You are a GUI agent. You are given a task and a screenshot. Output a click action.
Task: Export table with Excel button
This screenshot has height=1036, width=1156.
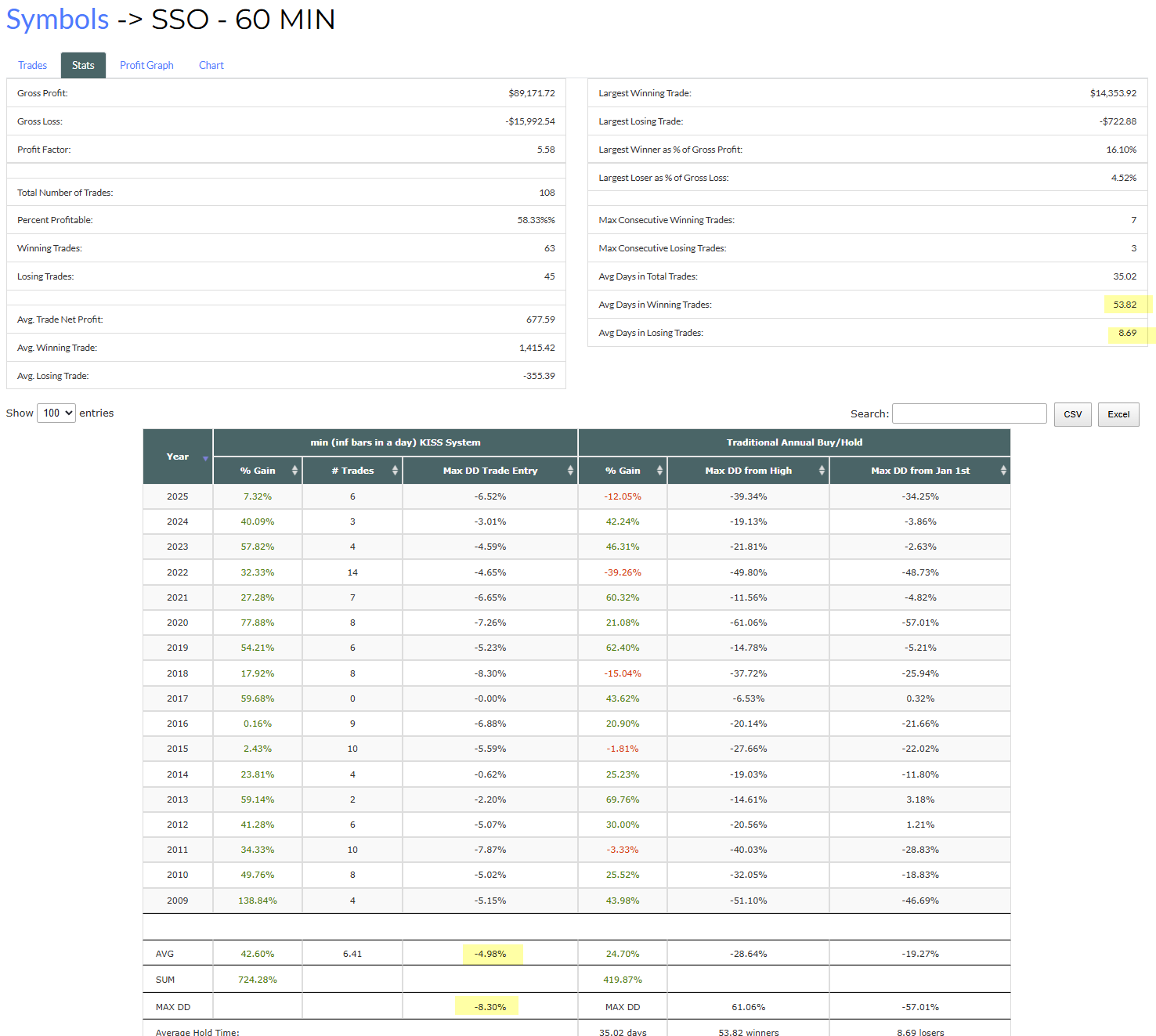pos(1118,414)
